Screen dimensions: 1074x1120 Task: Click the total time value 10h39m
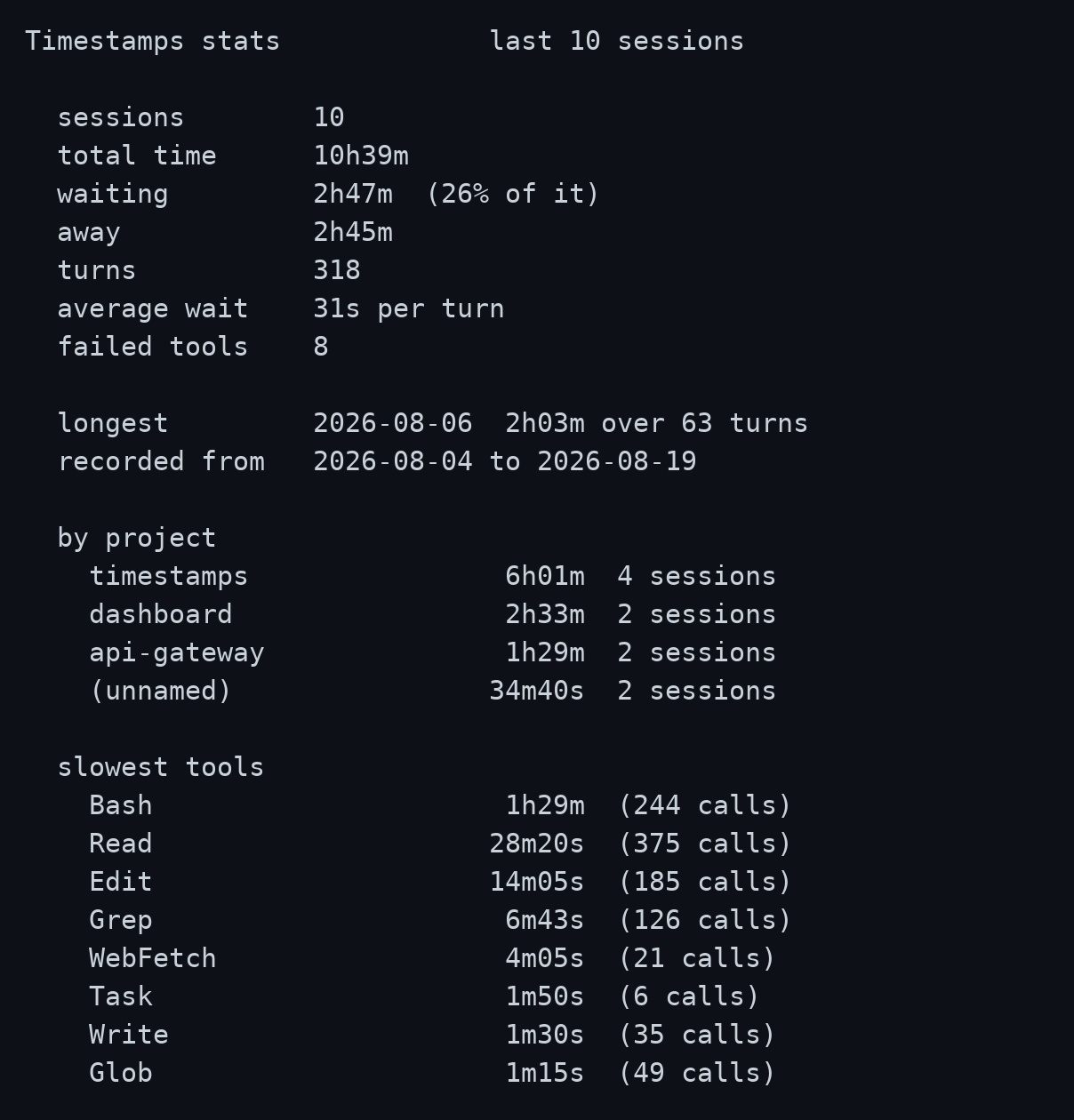361,156
